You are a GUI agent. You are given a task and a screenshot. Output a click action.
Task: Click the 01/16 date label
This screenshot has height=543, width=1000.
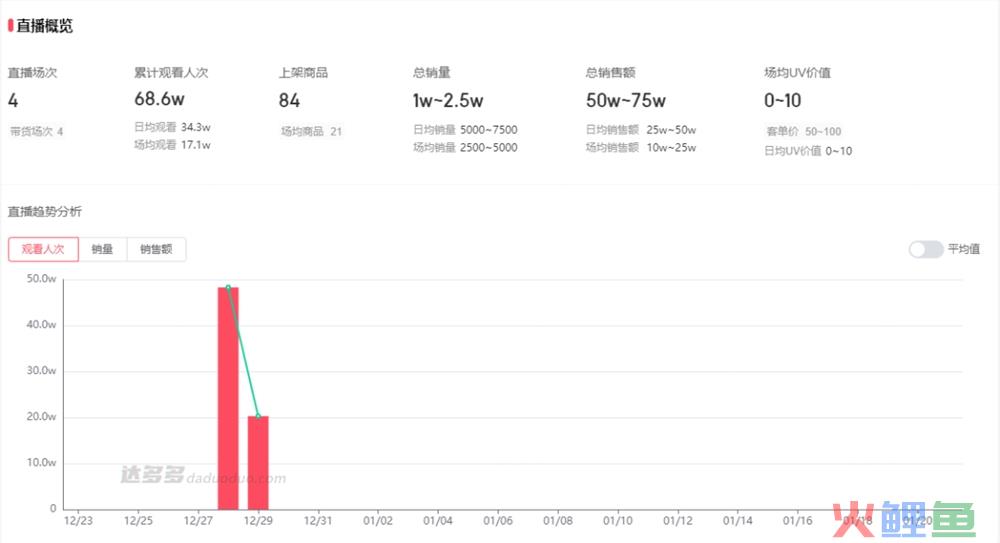click(x=798, y=521)
